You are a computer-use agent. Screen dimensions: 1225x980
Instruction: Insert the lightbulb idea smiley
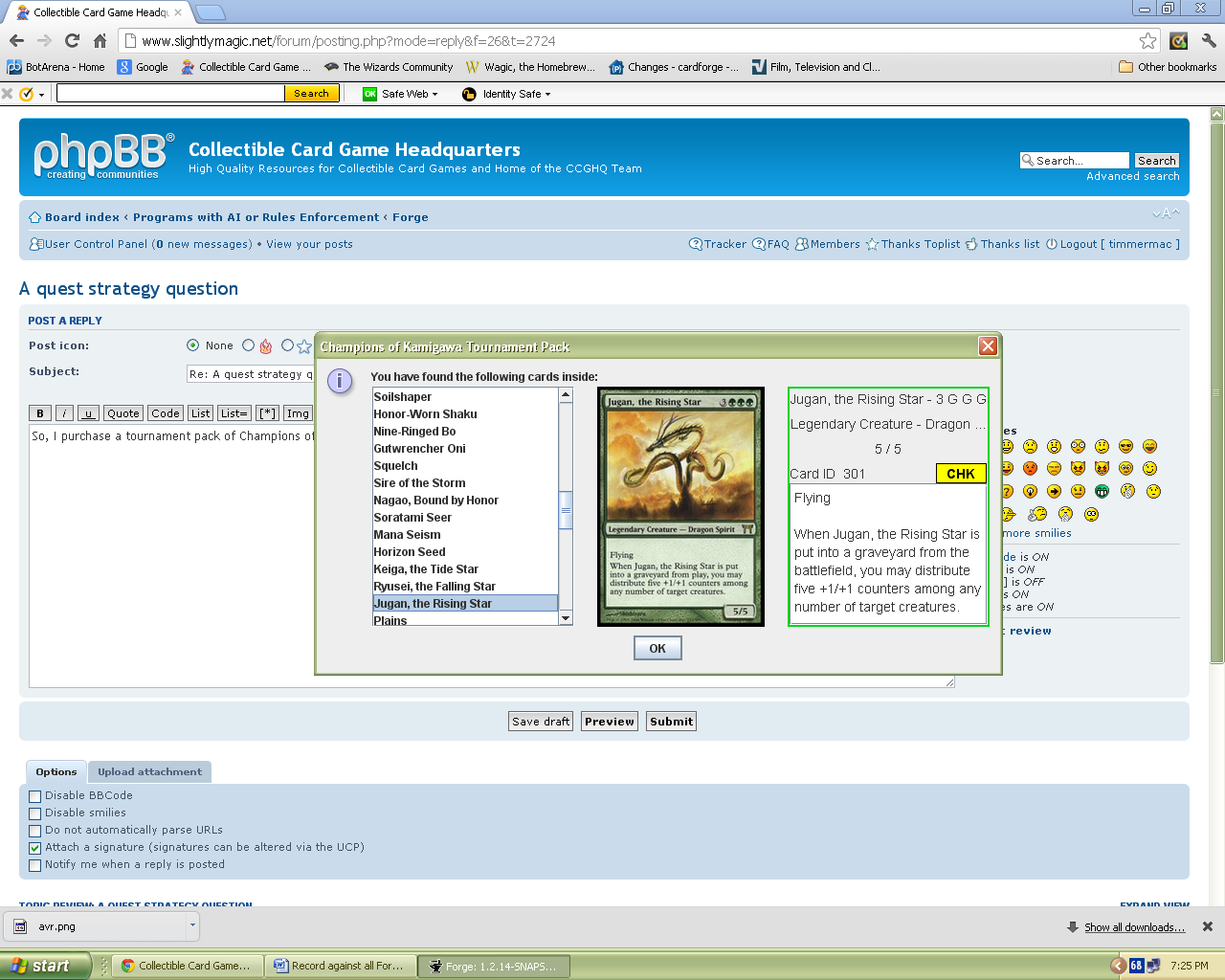coord(1030,491)
